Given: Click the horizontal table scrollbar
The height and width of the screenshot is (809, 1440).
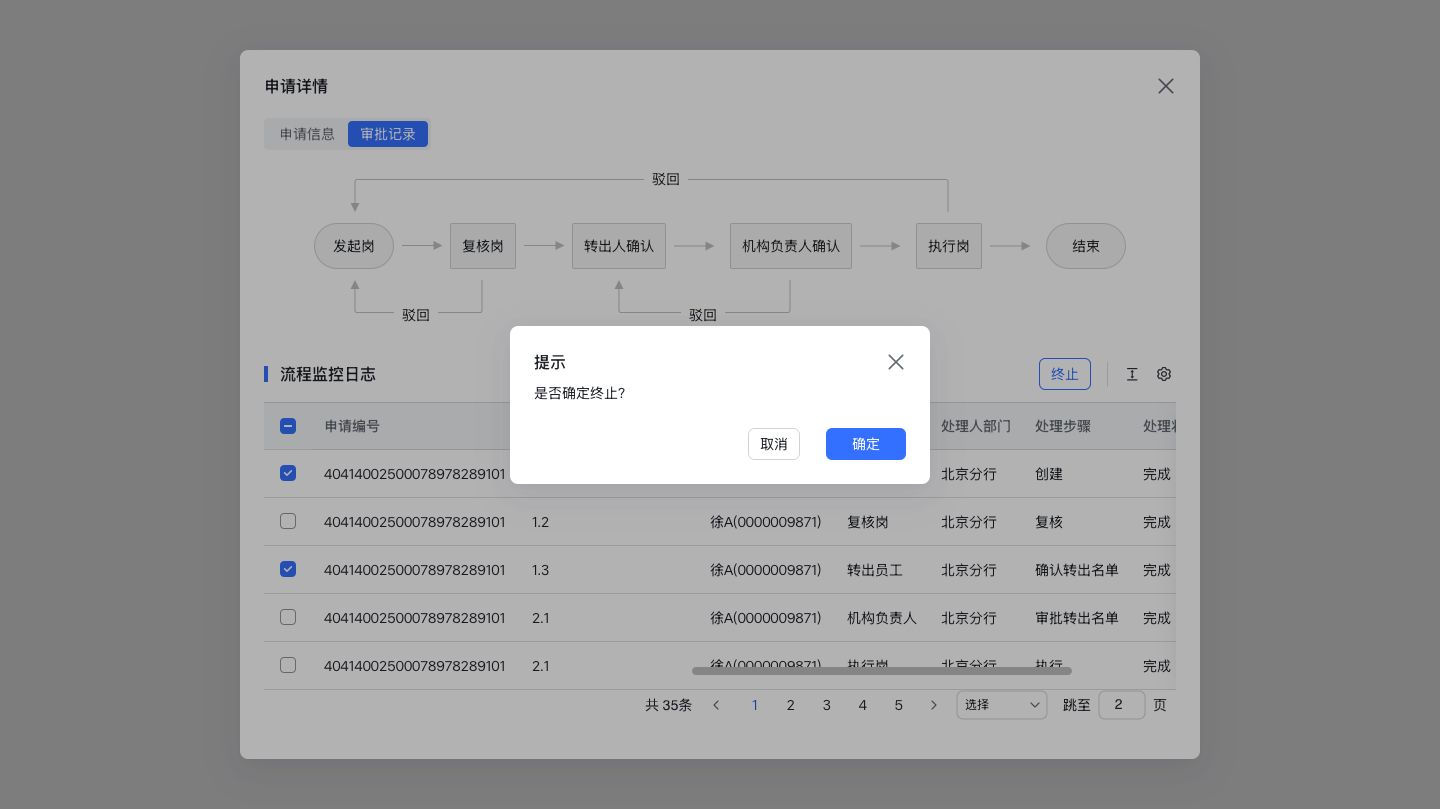Looking at the screenshot, I should point(882,671).
